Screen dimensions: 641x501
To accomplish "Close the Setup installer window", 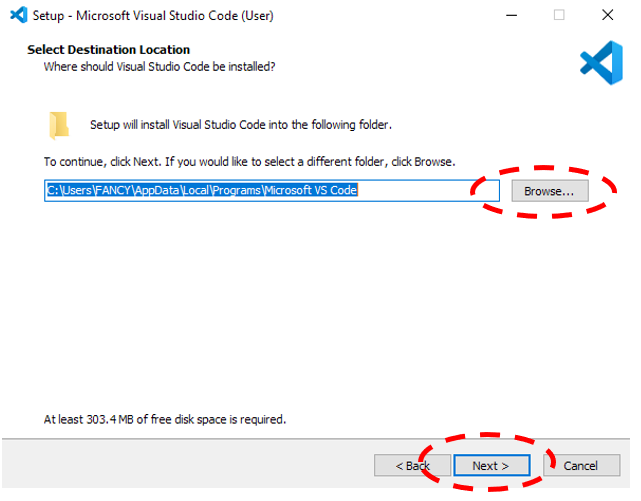I will 607,15.
